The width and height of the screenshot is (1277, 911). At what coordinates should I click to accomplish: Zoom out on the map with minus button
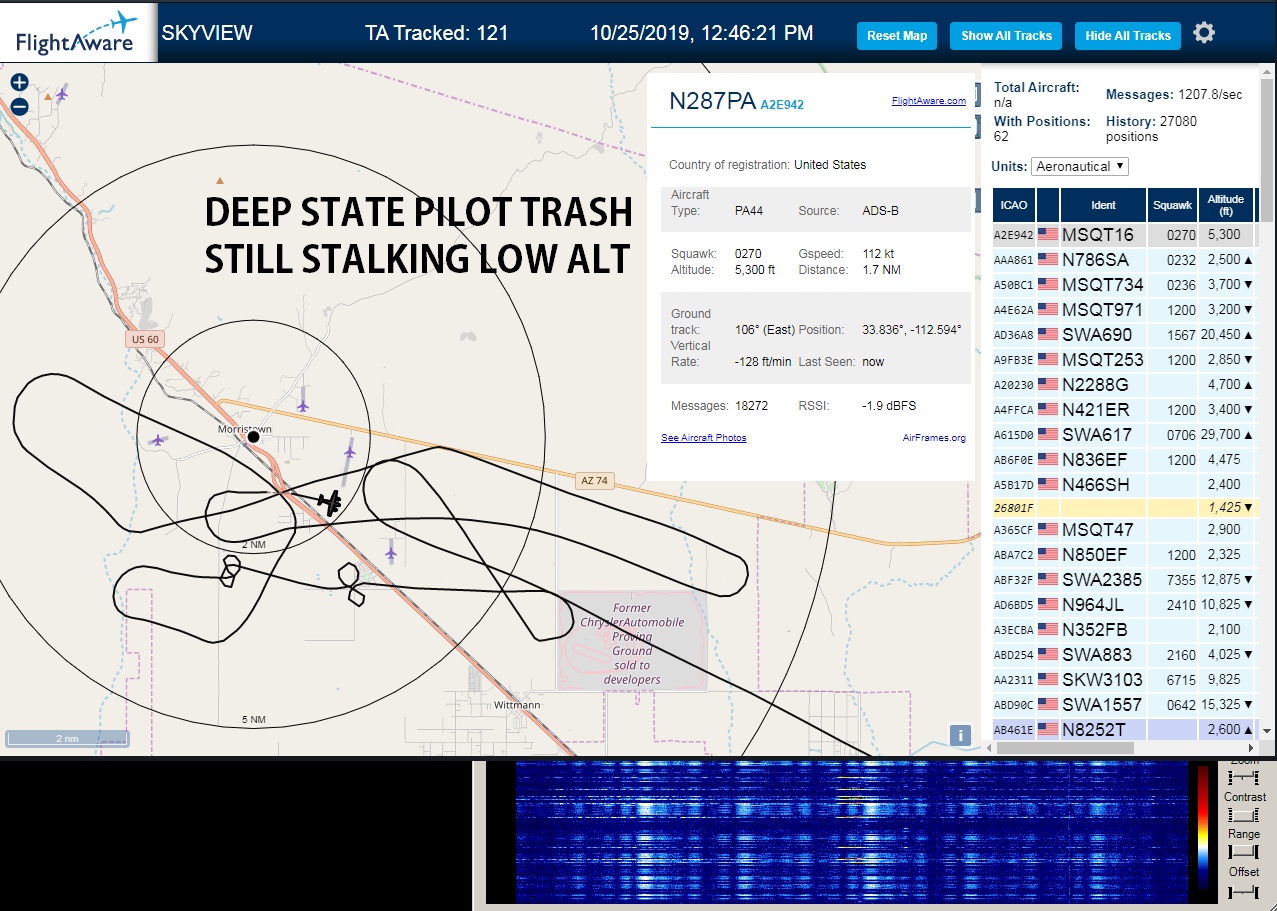[x=19, y=106]
